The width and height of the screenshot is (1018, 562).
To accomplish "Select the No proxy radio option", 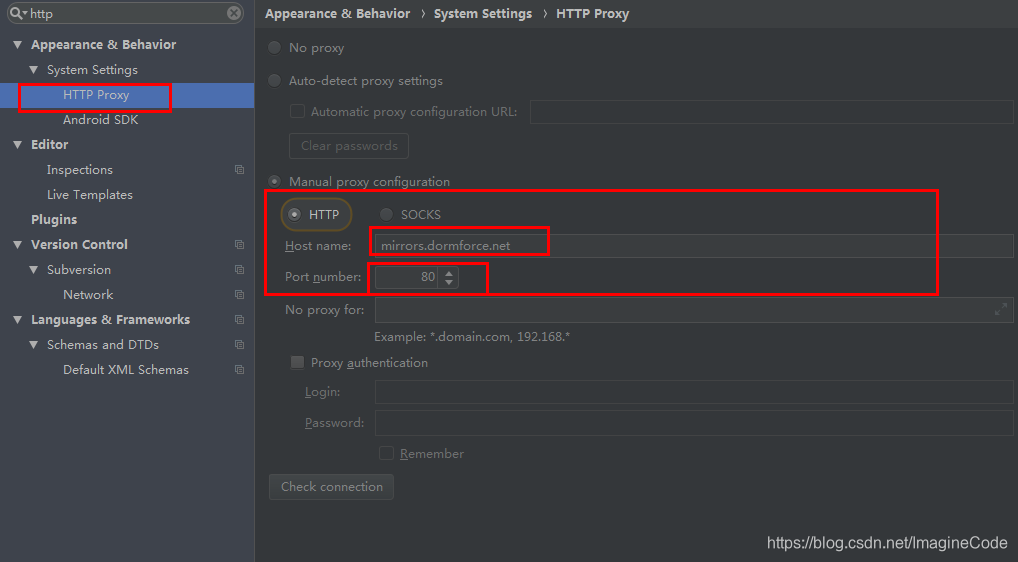I will pos(275,47).
